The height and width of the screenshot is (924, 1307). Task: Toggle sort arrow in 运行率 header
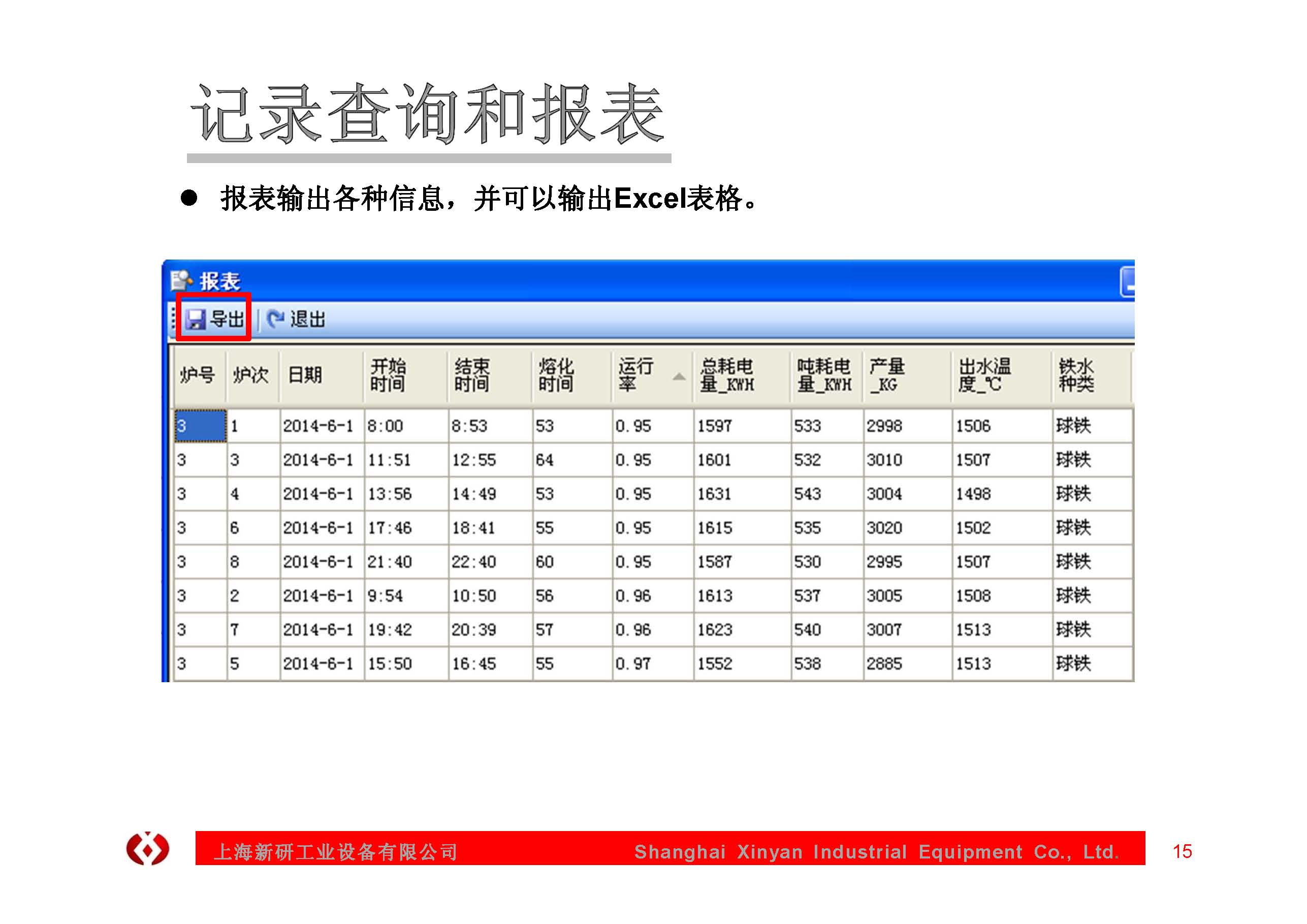click(679, 377)
